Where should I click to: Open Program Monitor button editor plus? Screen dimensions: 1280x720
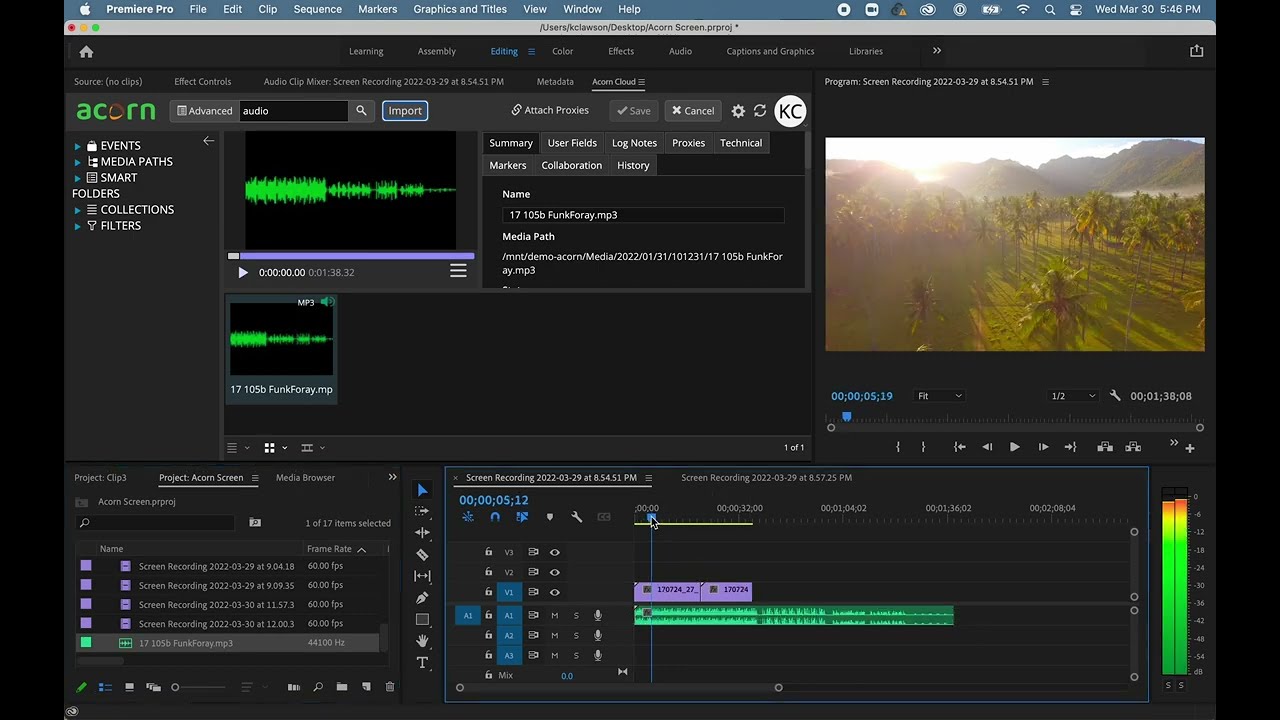1190,448
